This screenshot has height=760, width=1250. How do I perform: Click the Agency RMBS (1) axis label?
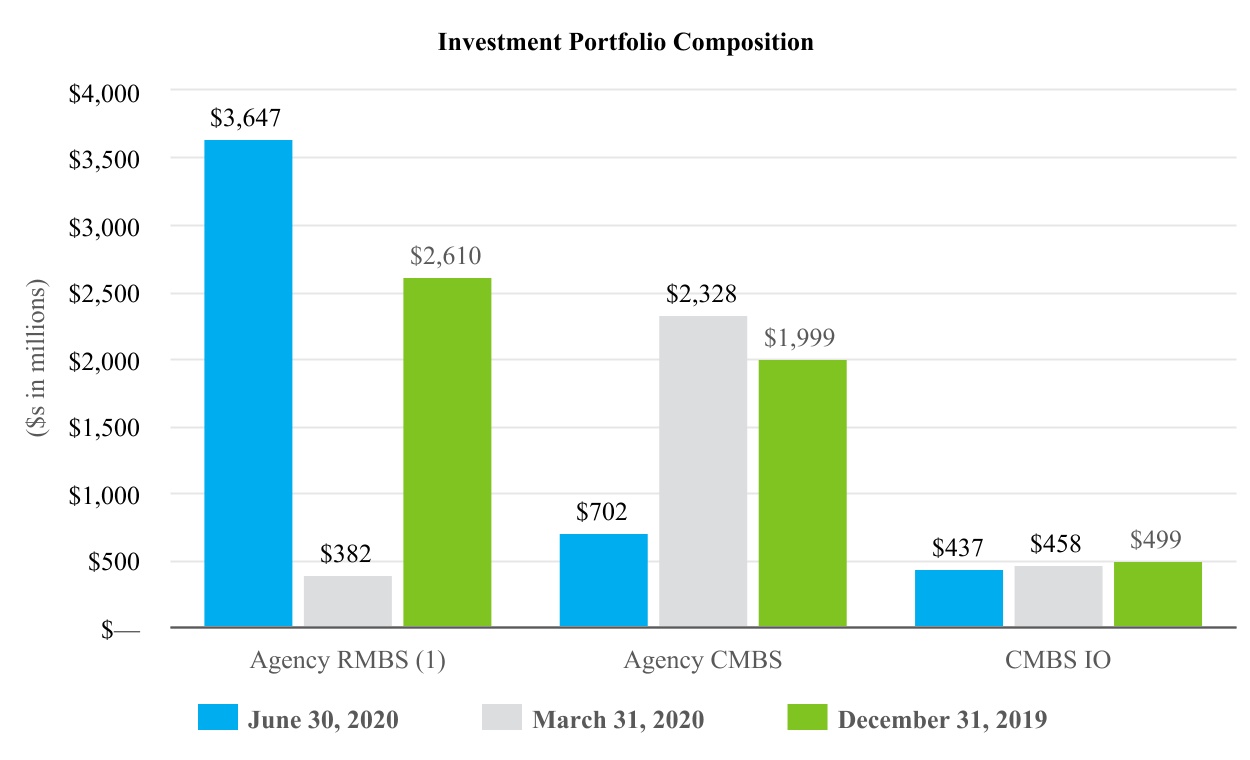[347, 661]
